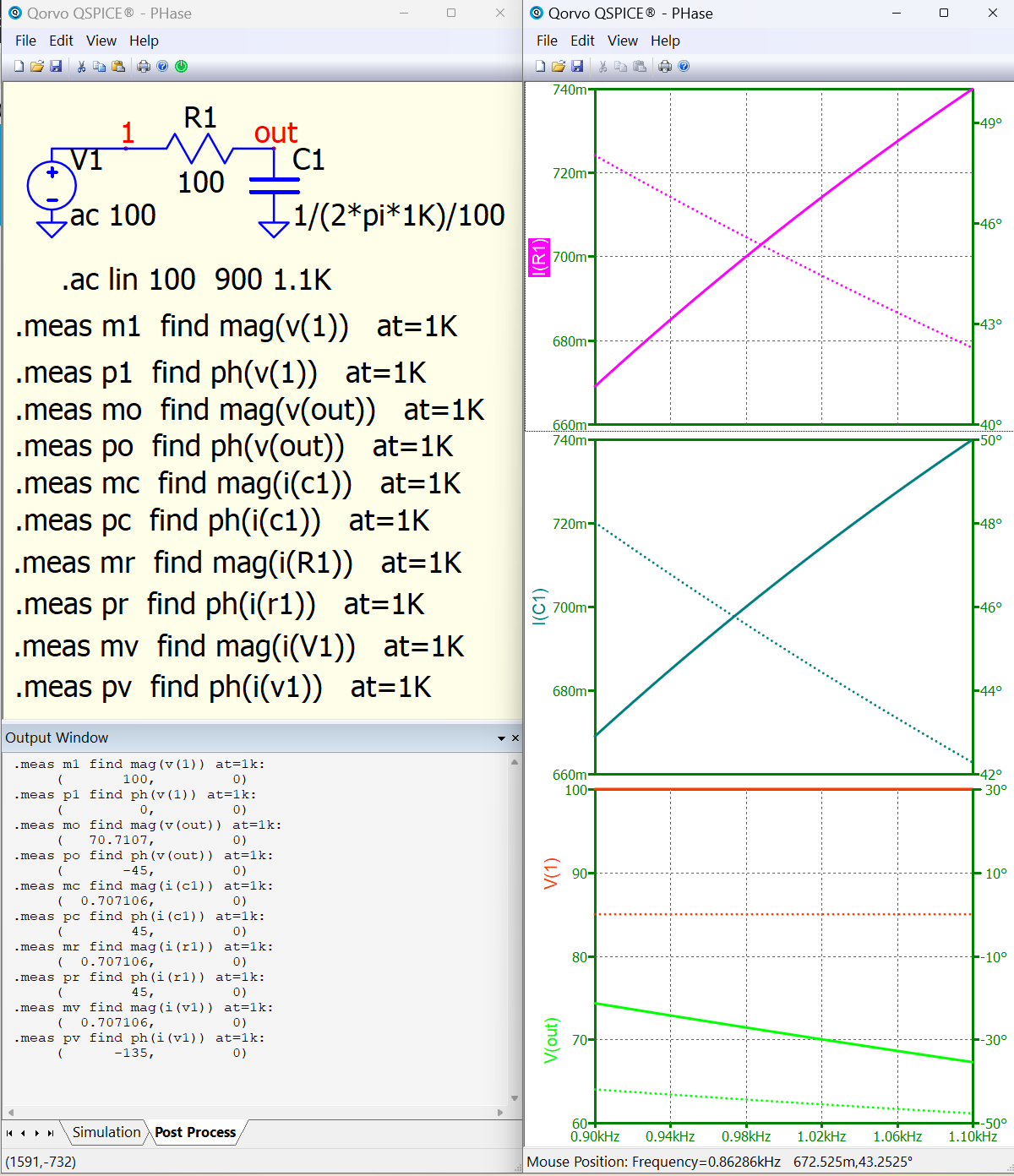This screenshot has height=1176, width=1014.
Task: Click the QSPICE app icon in the waveform title bar
Action: [x=536, y=13]
